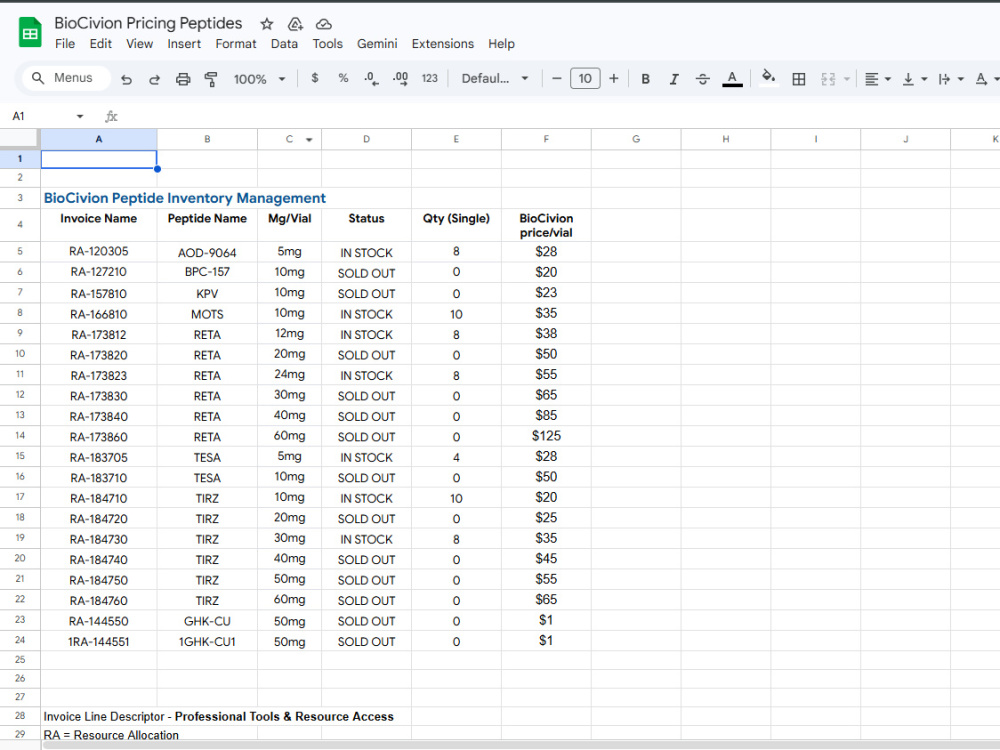
Task: Star the BioCivion Pricing Peptides document
Action: 267,24
